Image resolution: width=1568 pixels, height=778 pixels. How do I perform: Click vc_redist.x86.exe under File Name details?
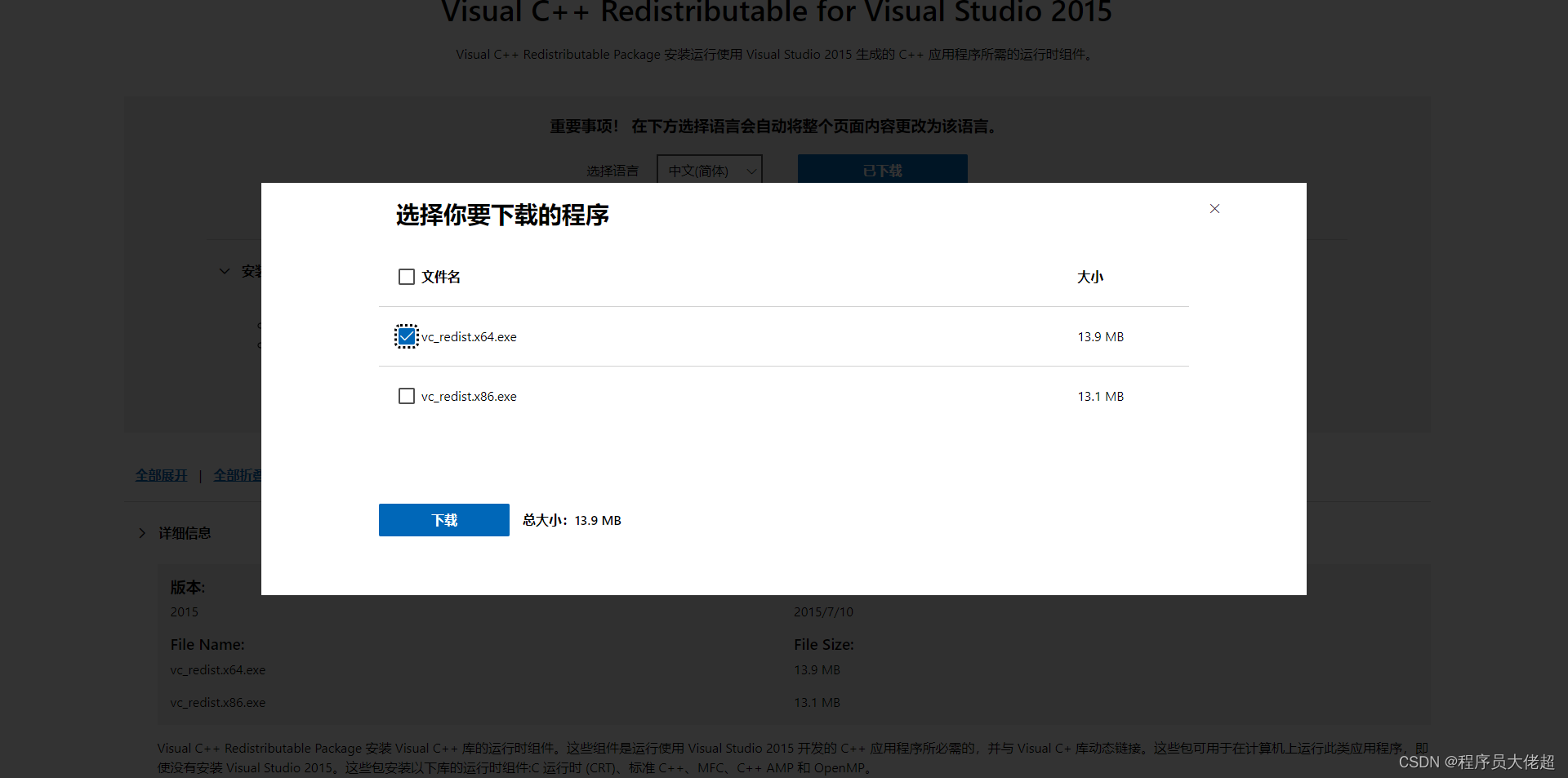(218, 703)
